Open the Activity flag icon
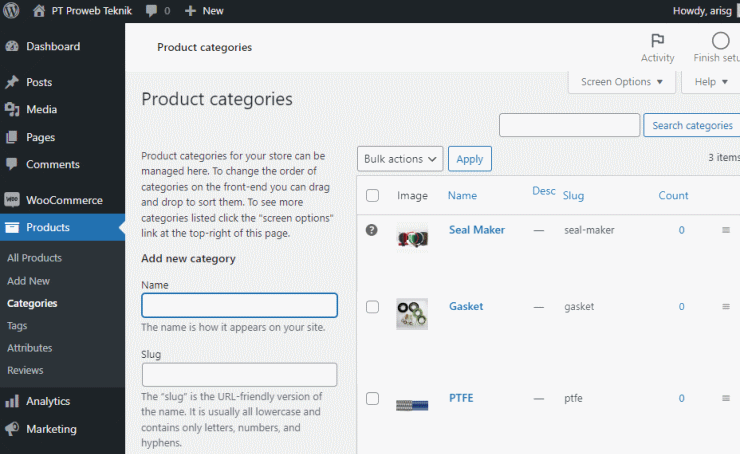 (x=657, y=41)
